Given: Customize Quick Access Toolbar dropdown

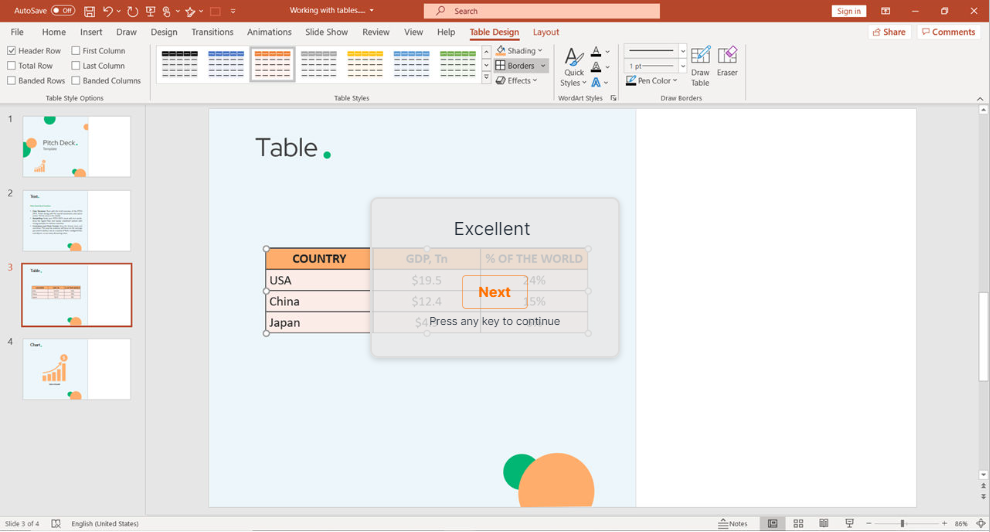Looking at the screenshot, I should [233, 11].
